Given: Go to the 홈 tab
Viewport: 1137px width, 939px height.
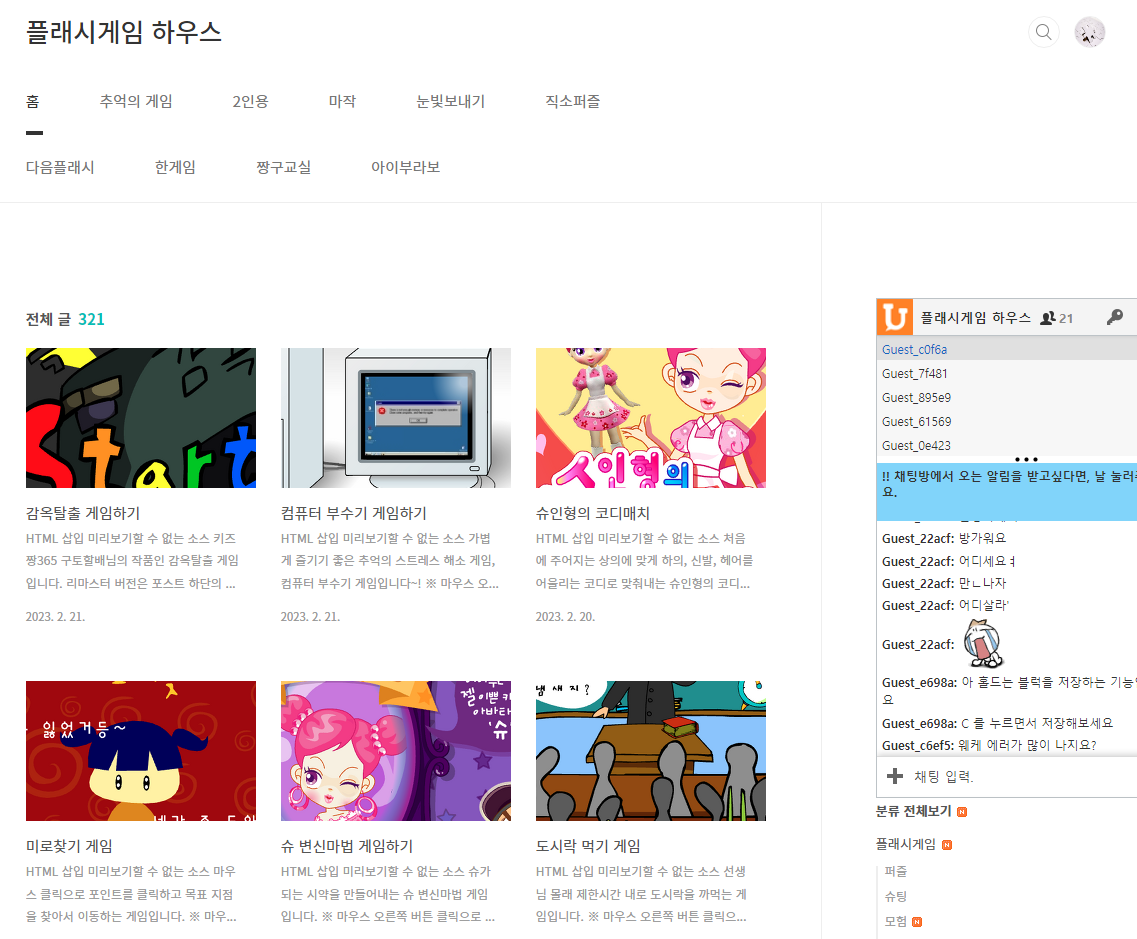Looking at the screenshot, I should [x=33, y=102].
